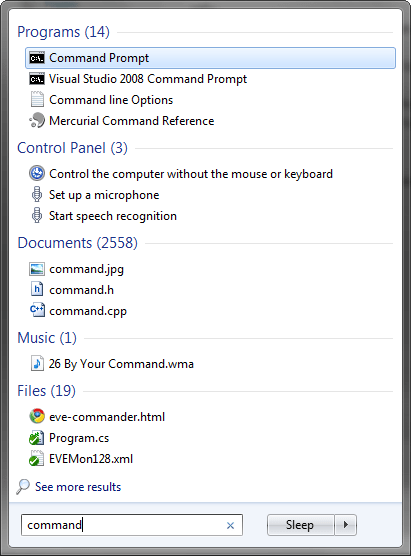Click the Chrome icon for eve-commander.html
The width and height of the screenshot is (411, 556).
coord(37,417)
